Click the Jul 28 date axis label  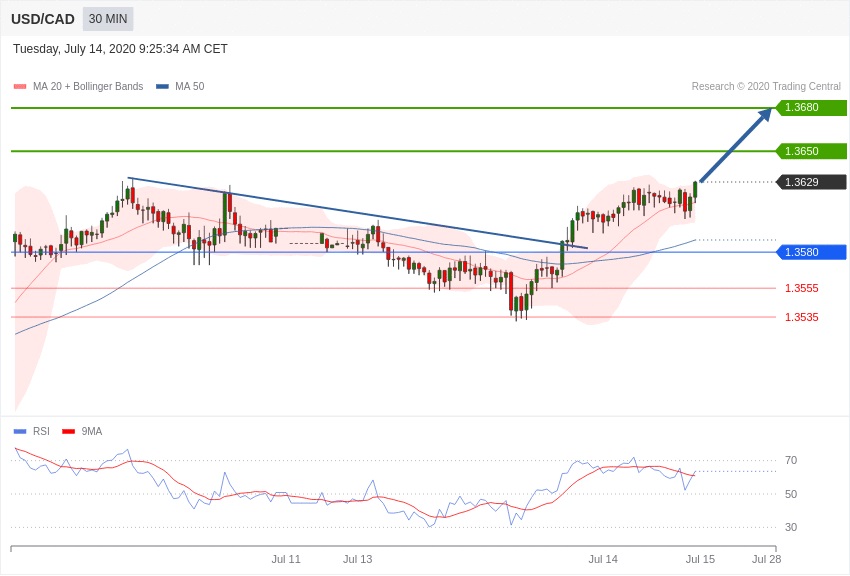pos(766,559)
